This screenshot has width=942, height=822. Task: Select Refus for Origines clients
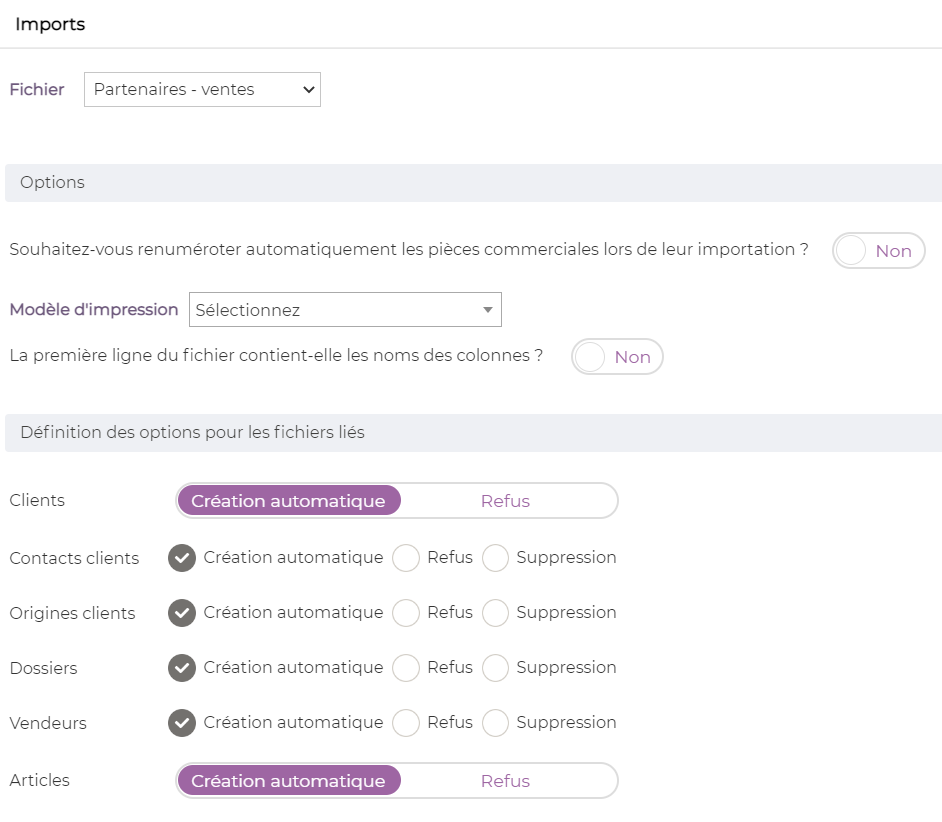[x=406, y=613]
